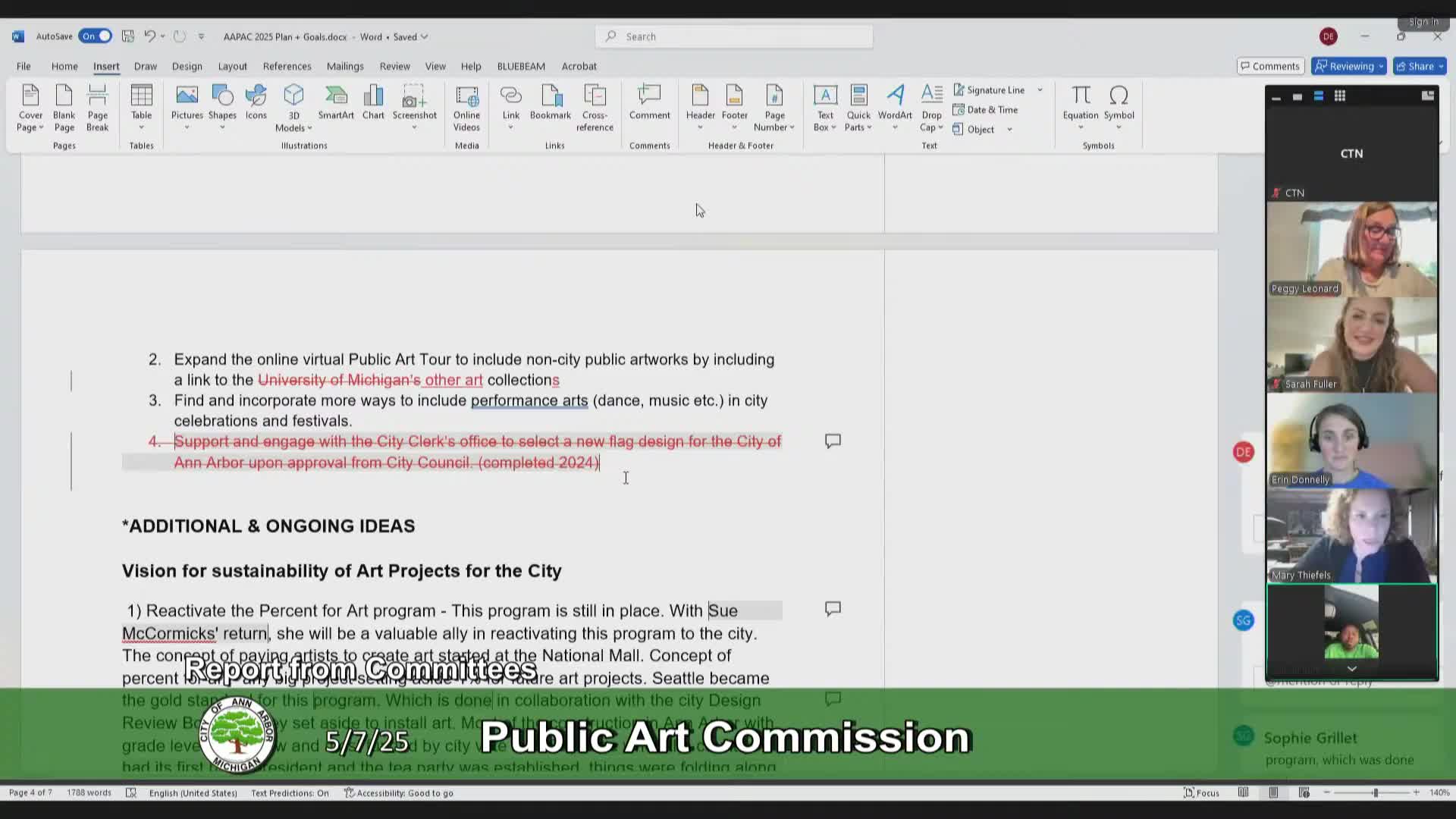Viewport: 1456px width, 819px height.
Task: Expand the Share button menu
Action: pyautogui.click(x=1441, y=67)
